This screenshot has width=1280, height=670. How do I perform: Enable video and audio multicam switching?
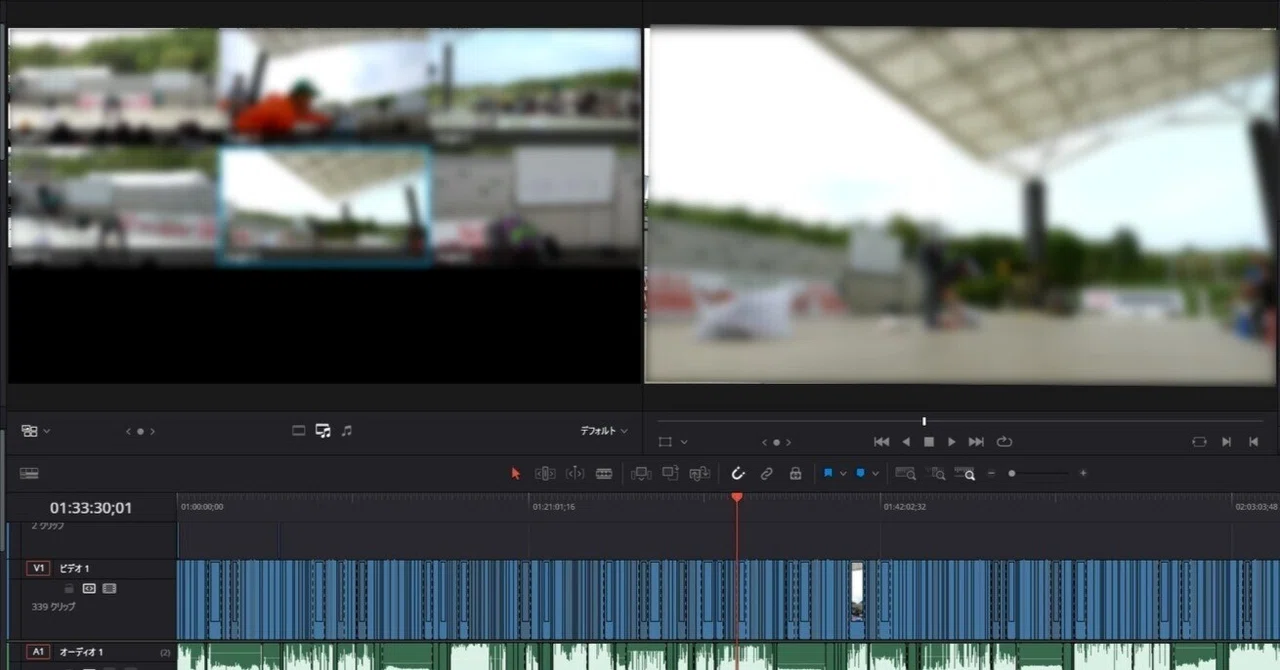(323, 430)
